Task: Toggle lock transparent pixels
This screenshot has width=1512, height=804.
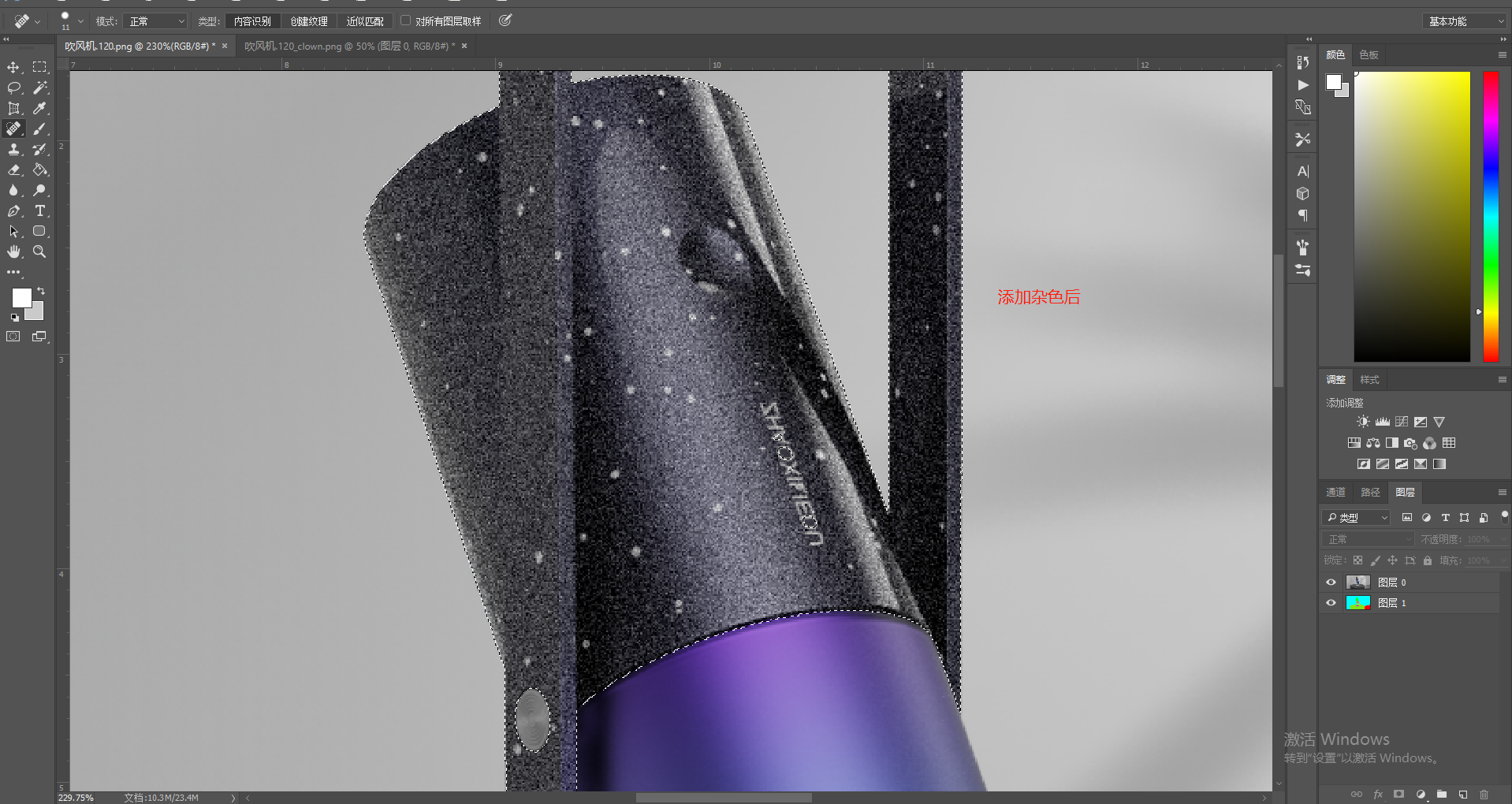Action: (x=1357, y=560)
